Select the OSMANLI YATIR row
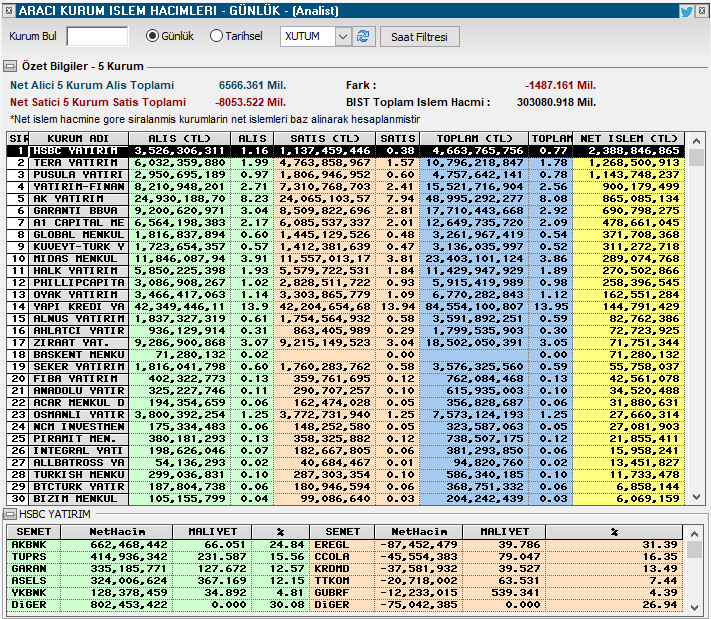 346,415
